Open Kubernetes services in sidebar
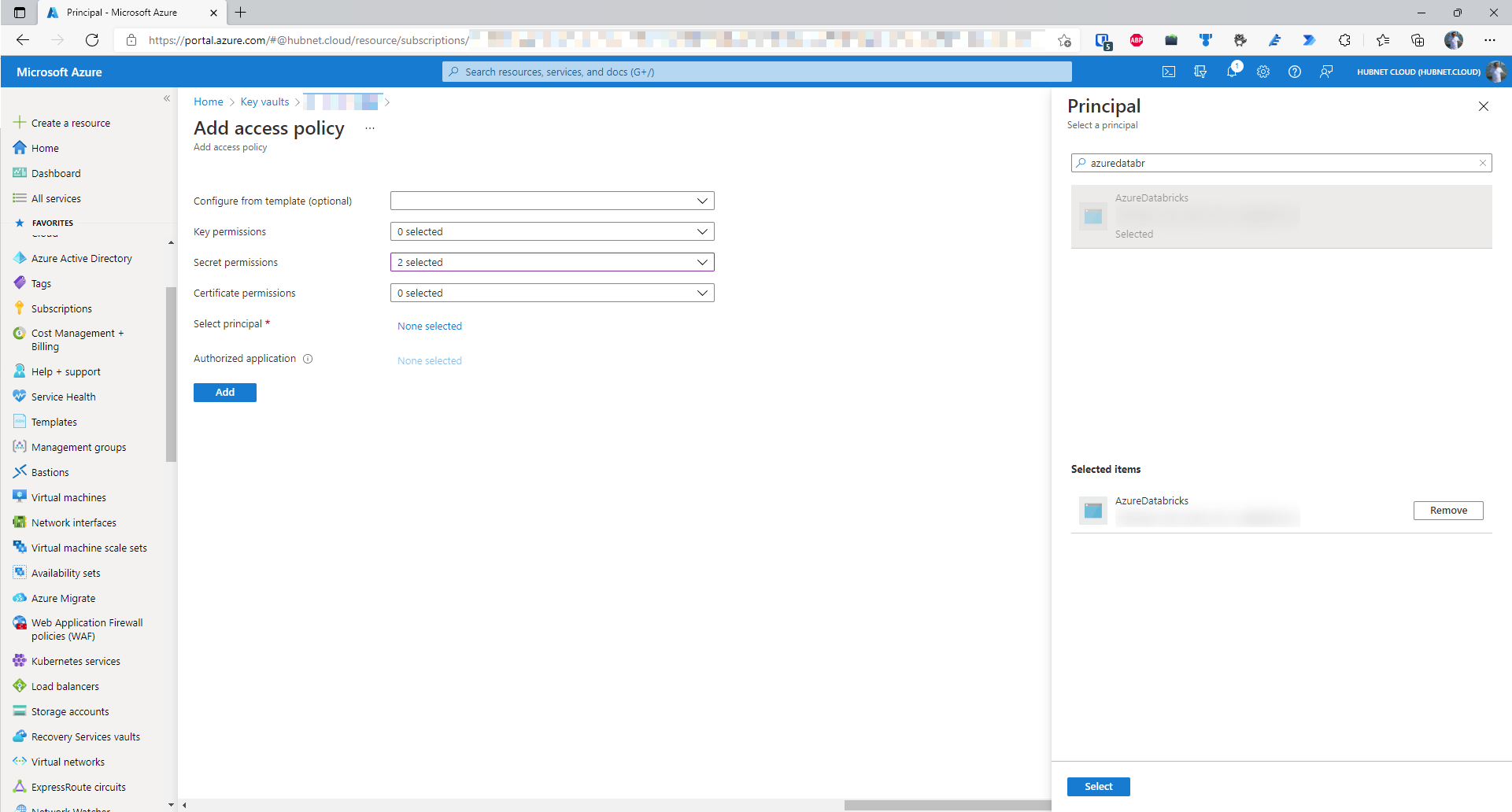 coord(75,660)
